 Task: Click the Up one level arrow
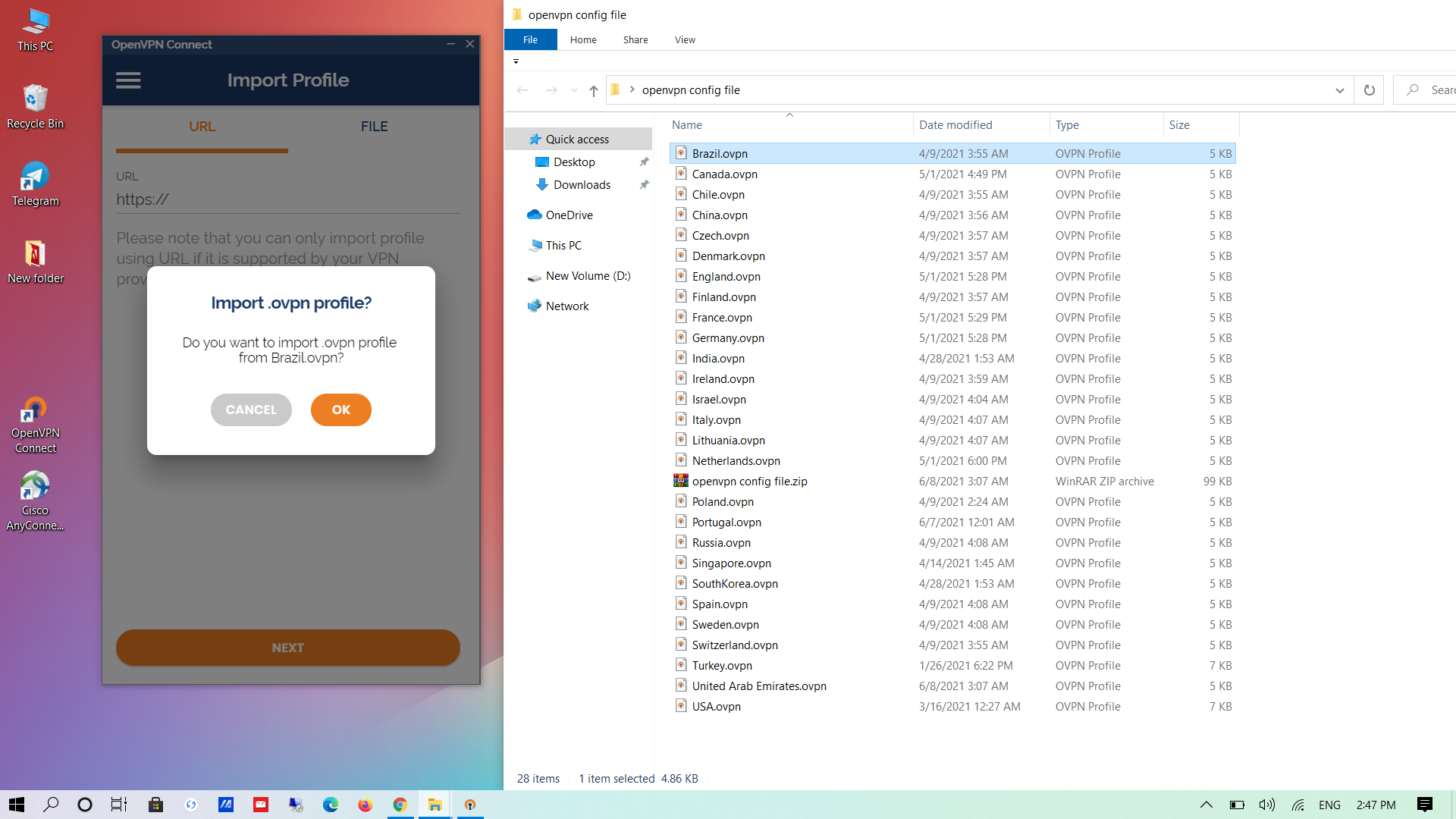594,90
